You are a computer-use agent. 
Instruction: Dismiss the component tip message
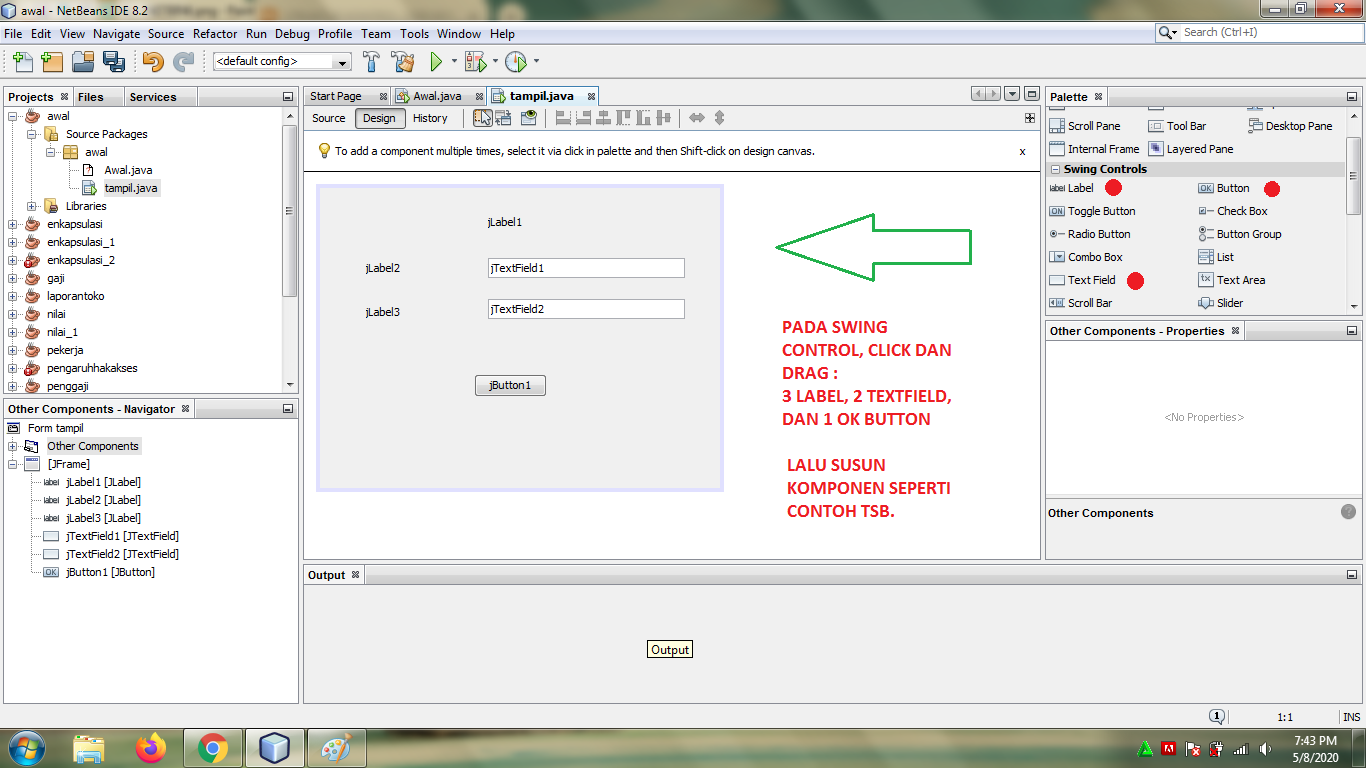(1022, 150)
